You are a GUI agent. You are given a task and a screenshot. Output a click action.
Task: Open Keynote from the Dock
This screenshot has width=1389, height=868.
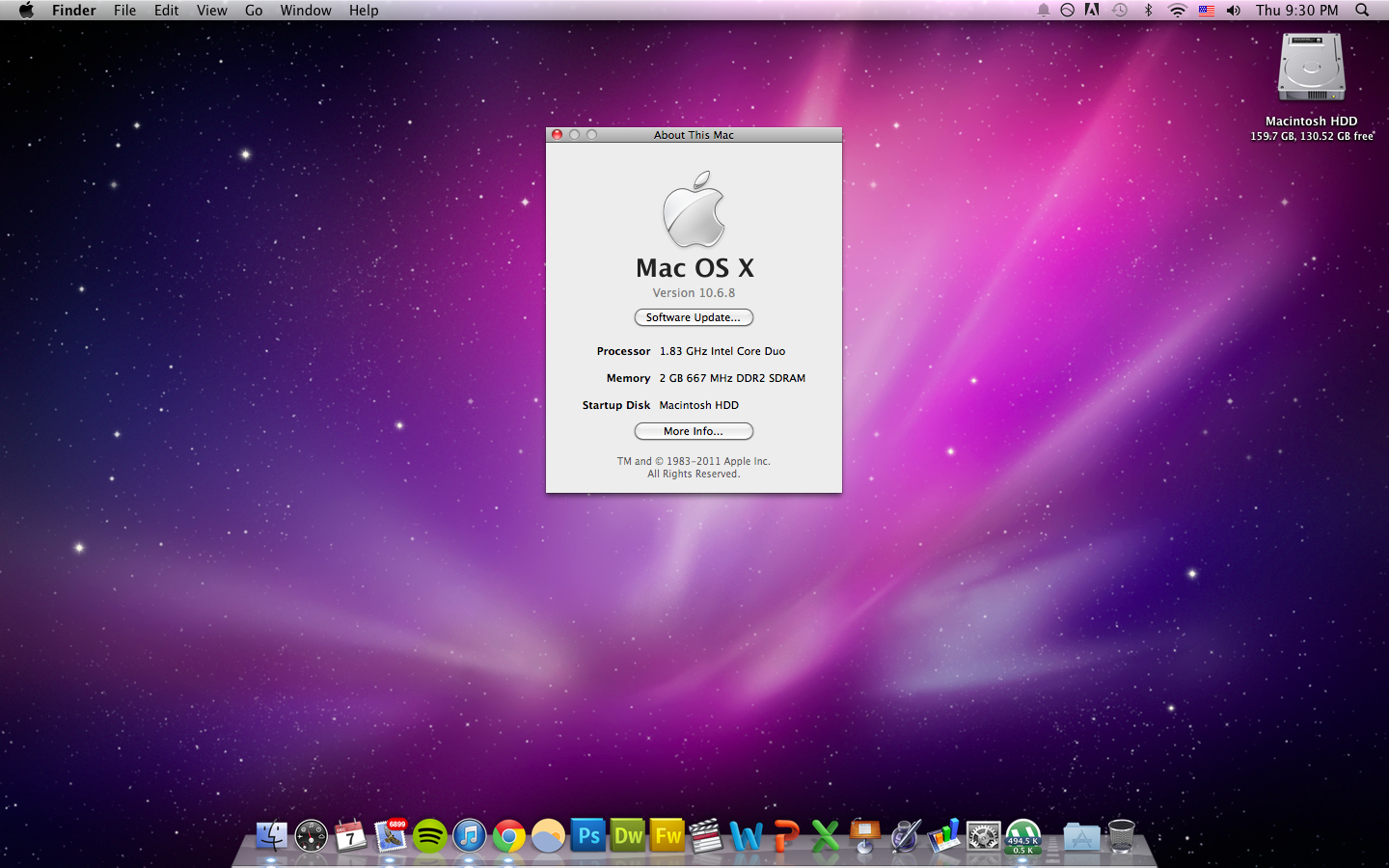[x=865, y=835]
